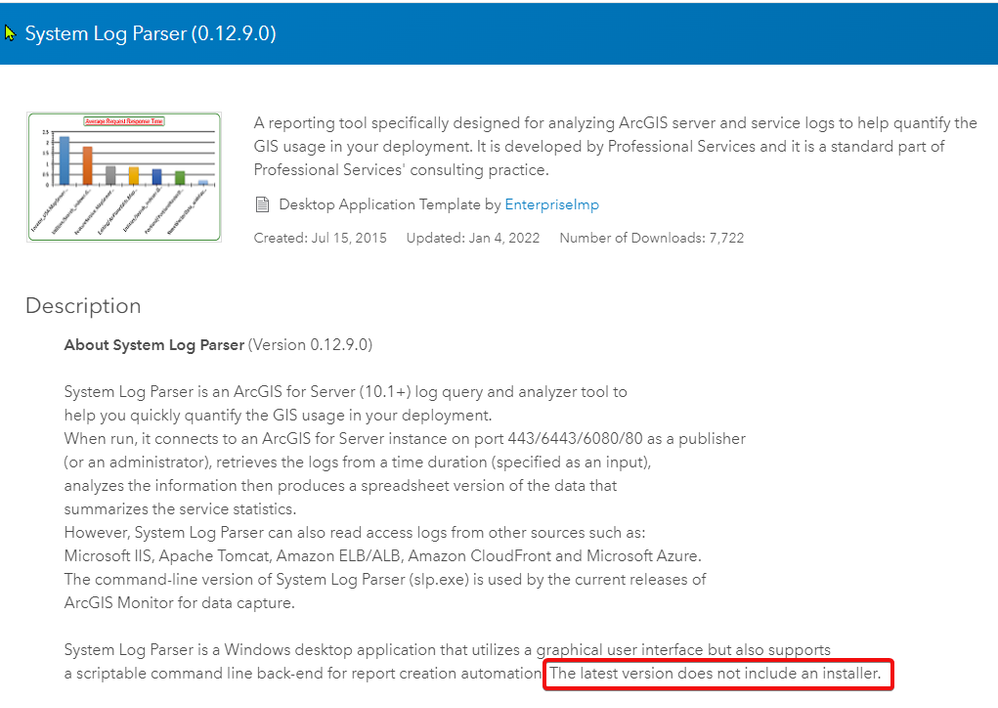Click the line listing Microsoft IIS, Apache Tomcat sources
Image resolution: width=998 pixels, height=708 pixels.
[383, 556]
